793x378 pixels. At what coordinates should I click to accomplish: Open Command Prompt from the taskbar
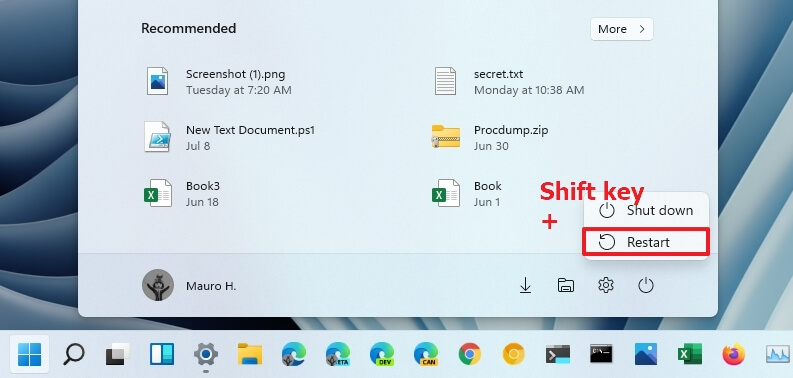tap(601, 354)
